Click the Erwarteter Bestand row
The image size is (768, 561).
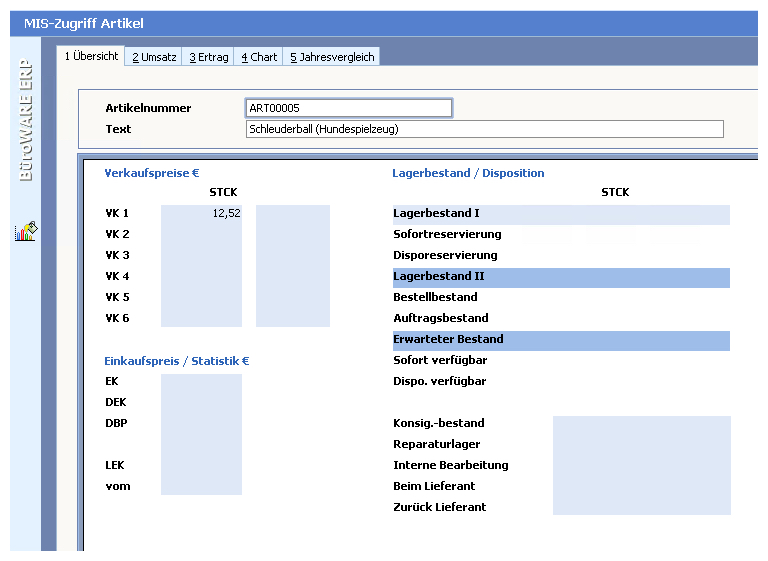[560, 340]
